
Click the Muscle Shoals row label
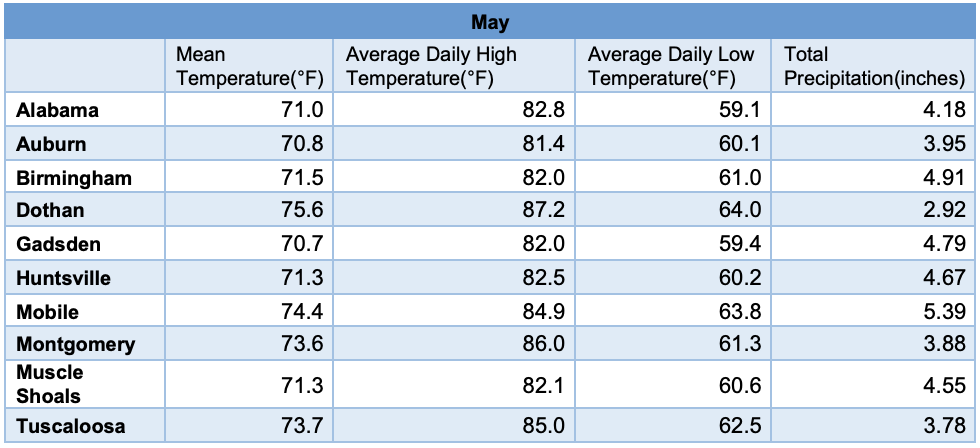49,384
